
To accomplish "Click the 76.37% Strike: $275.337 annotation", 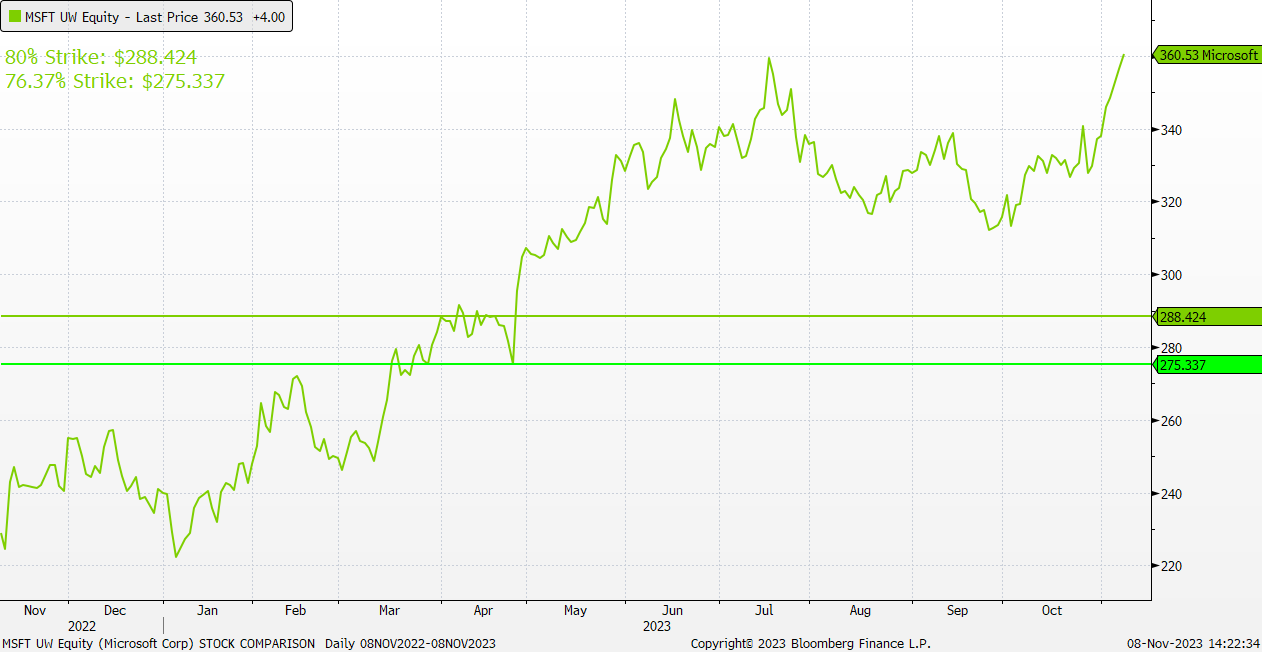I will click(115, 81).
